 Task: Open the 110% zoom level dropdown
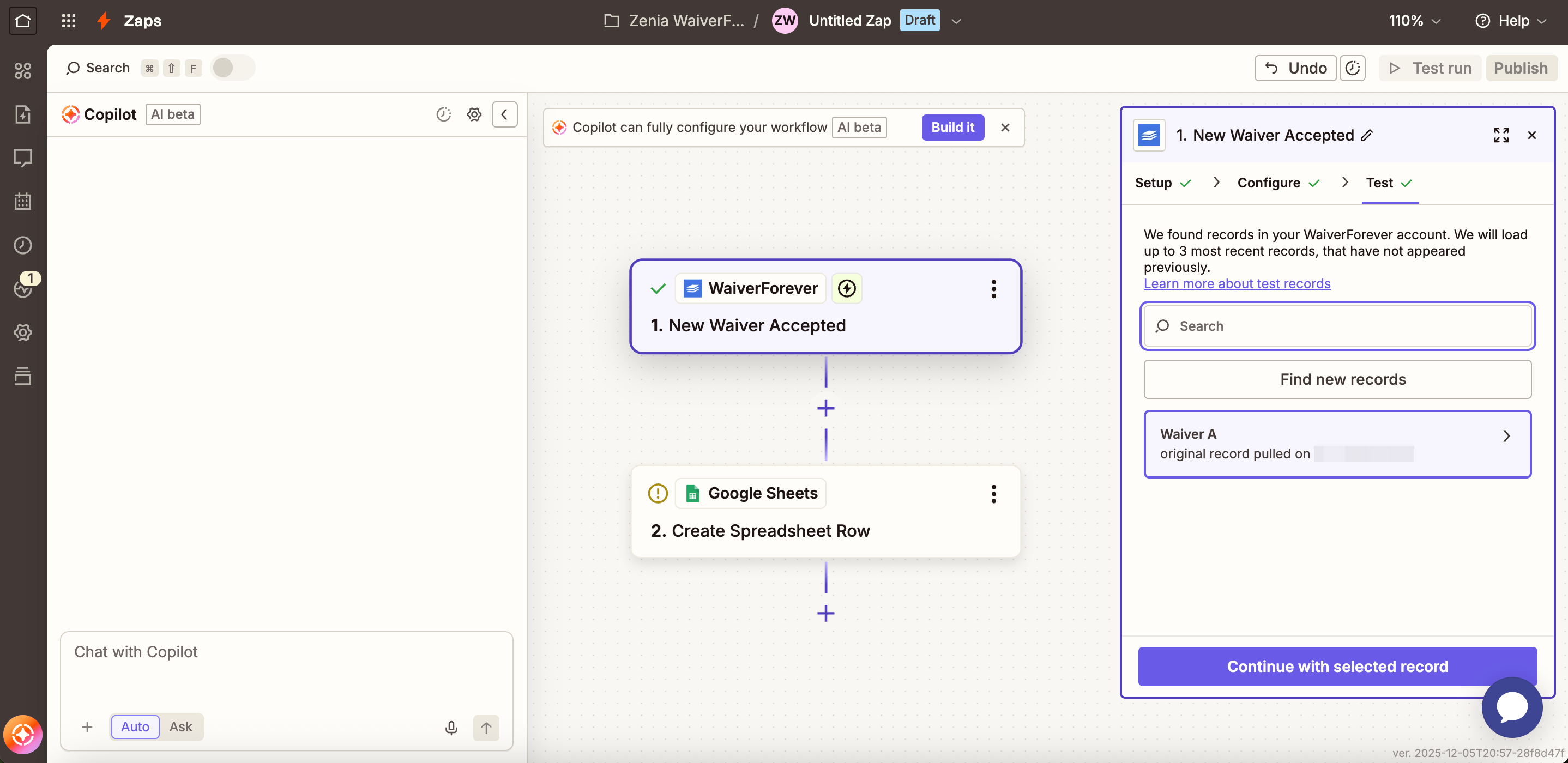tap(1415, 21)
